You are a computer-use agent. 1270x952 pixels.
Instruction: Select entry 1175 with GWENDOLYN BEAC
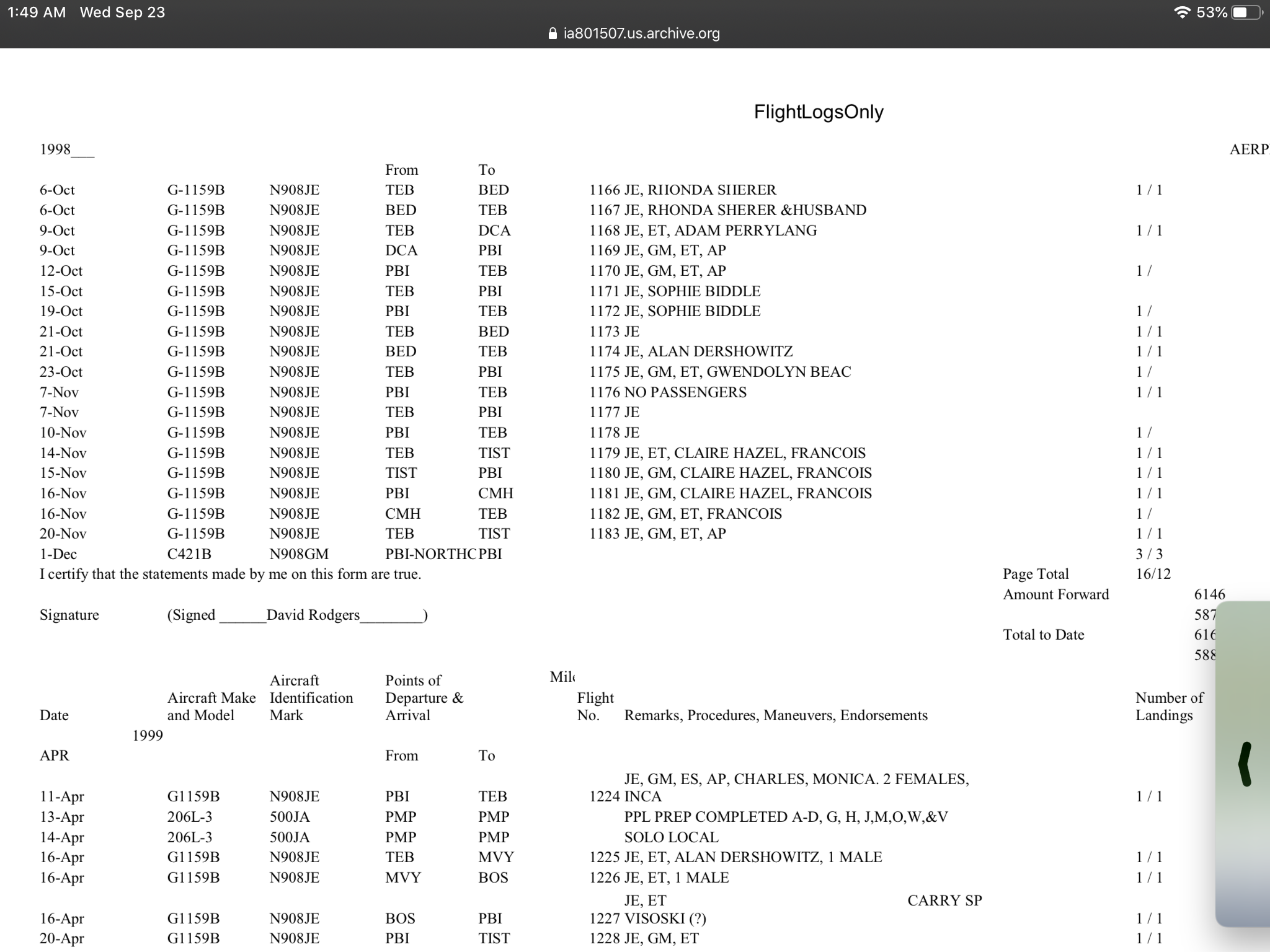pyautogui.click(x=720, y=372)
